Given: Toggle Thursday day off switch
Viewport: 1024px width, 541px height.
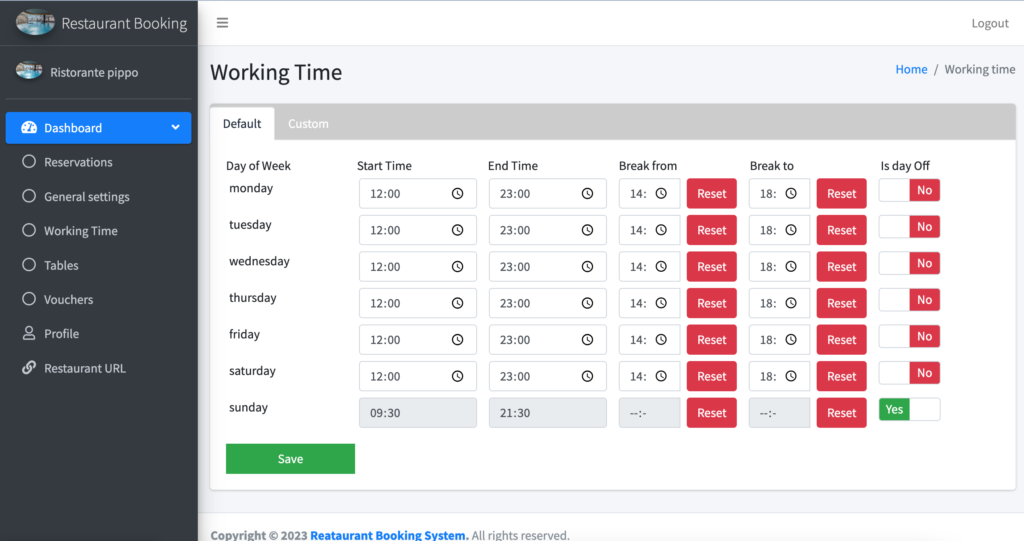Looking at the screenshot, I should tap(909, 300).
